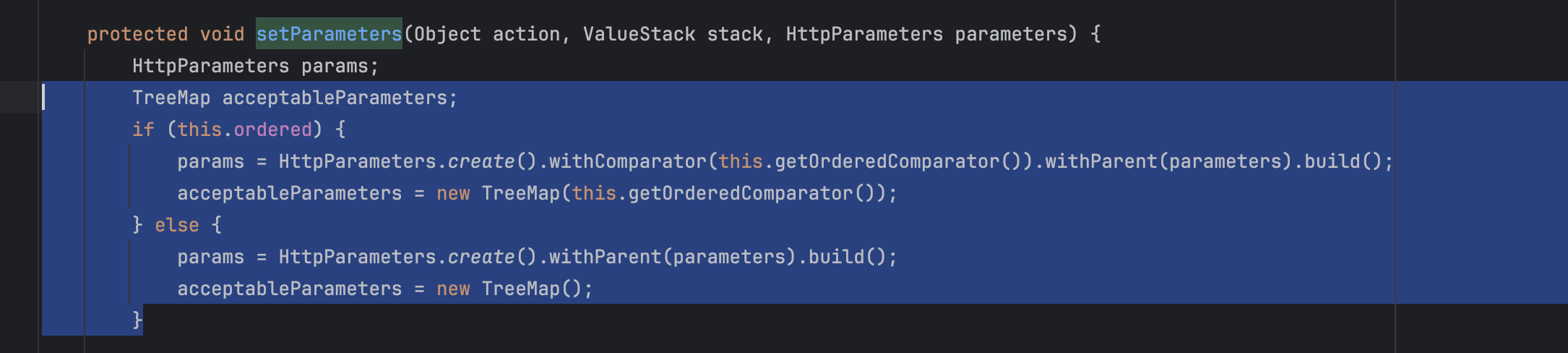Click the withComparator method call
Screen dimensions: 1568x353
[627, 161]
